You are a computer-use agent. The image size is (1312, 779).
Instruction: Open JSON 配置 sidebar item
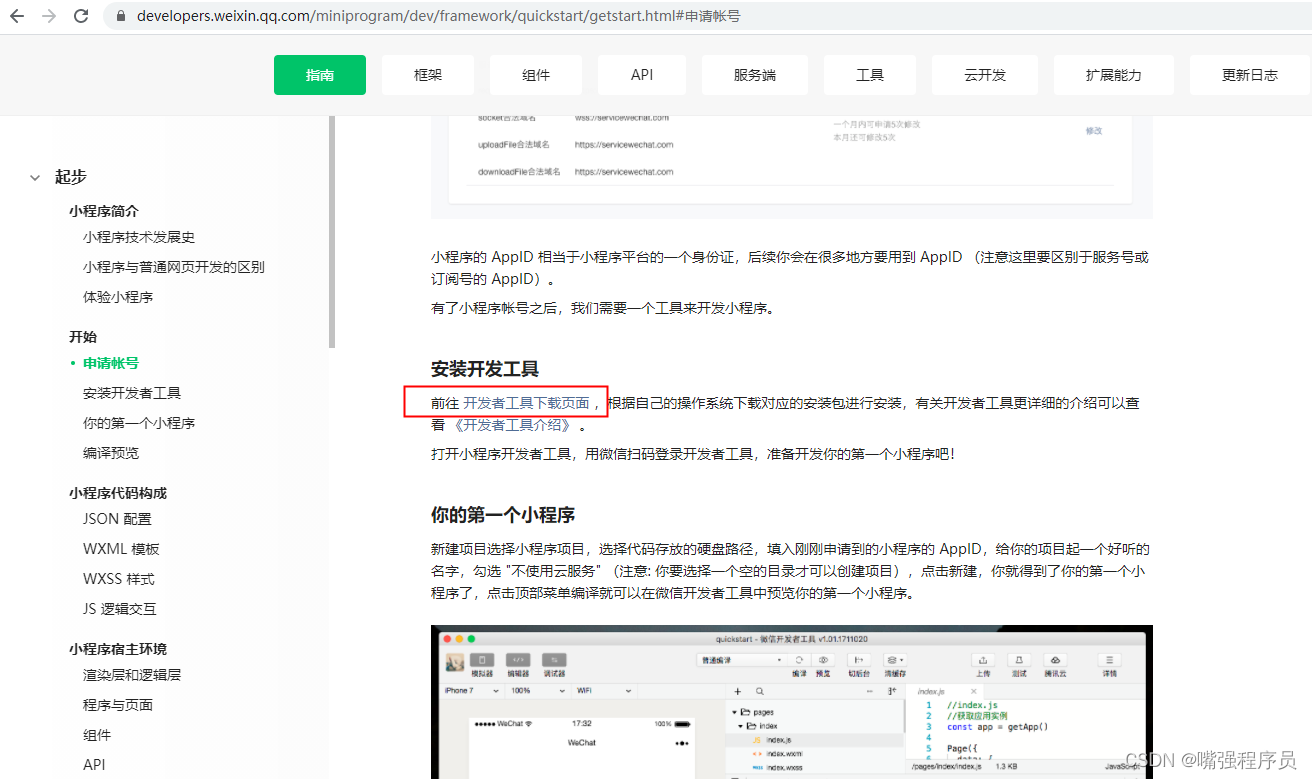[117, 519]
